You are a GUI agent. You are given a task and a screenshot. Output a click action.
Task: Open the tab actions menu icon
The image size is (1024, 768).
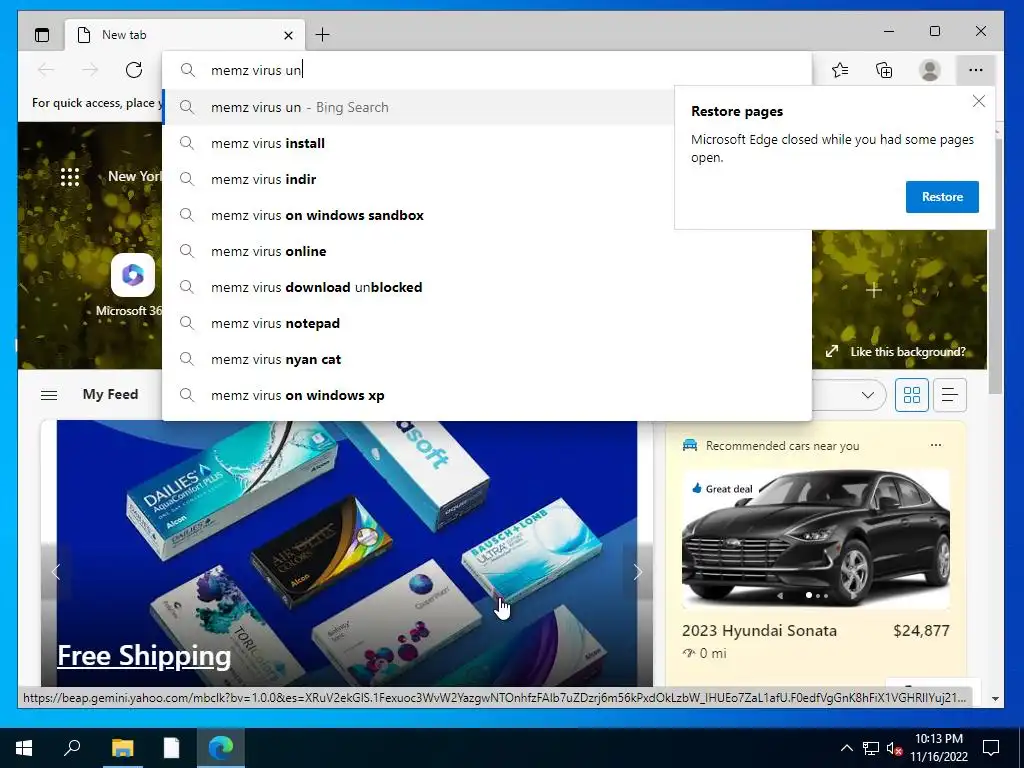[x=42, y=35]
